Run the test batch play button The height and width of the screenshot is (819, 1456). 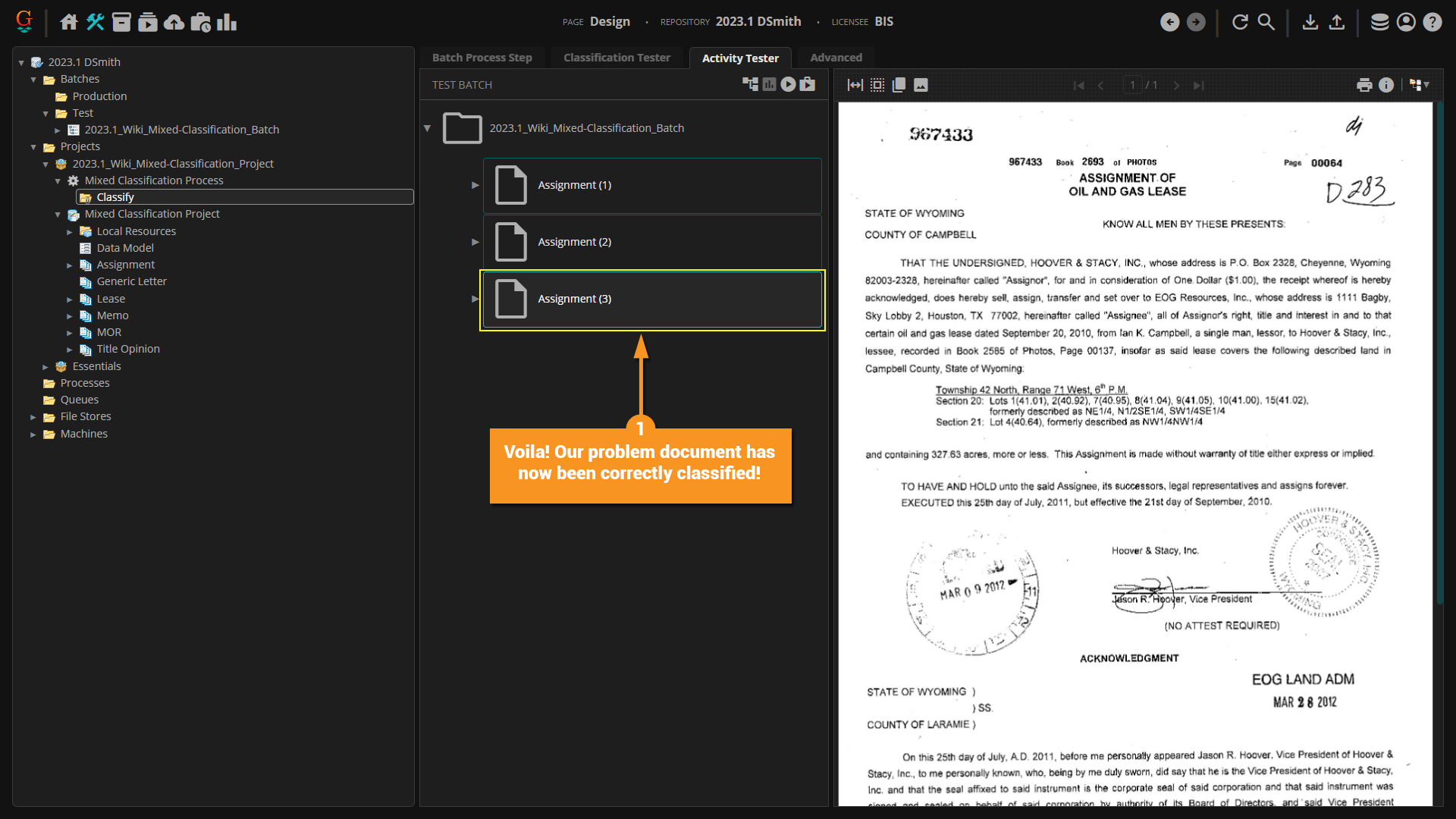(789, 85)
